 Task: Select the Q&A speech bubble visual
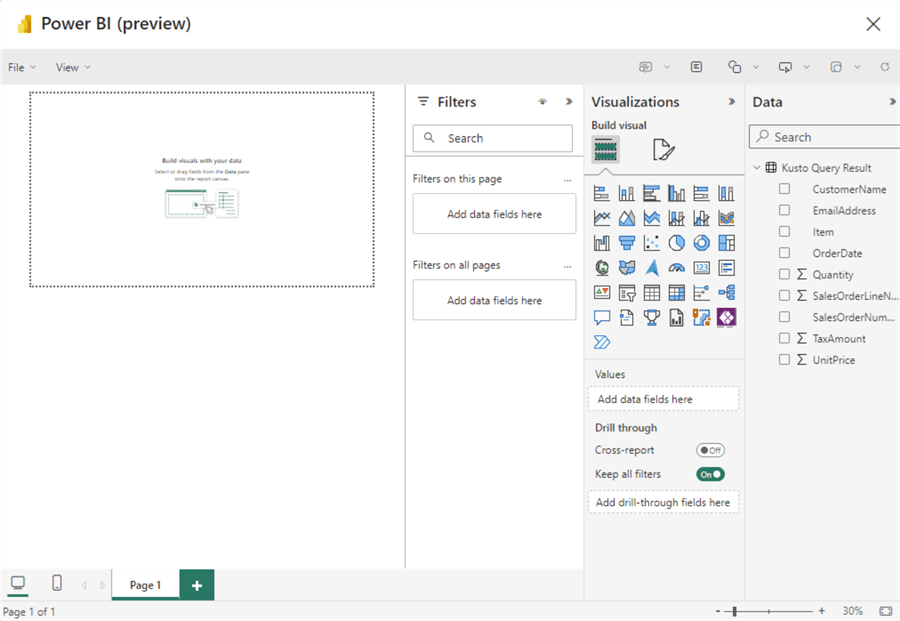click(602, 318)
